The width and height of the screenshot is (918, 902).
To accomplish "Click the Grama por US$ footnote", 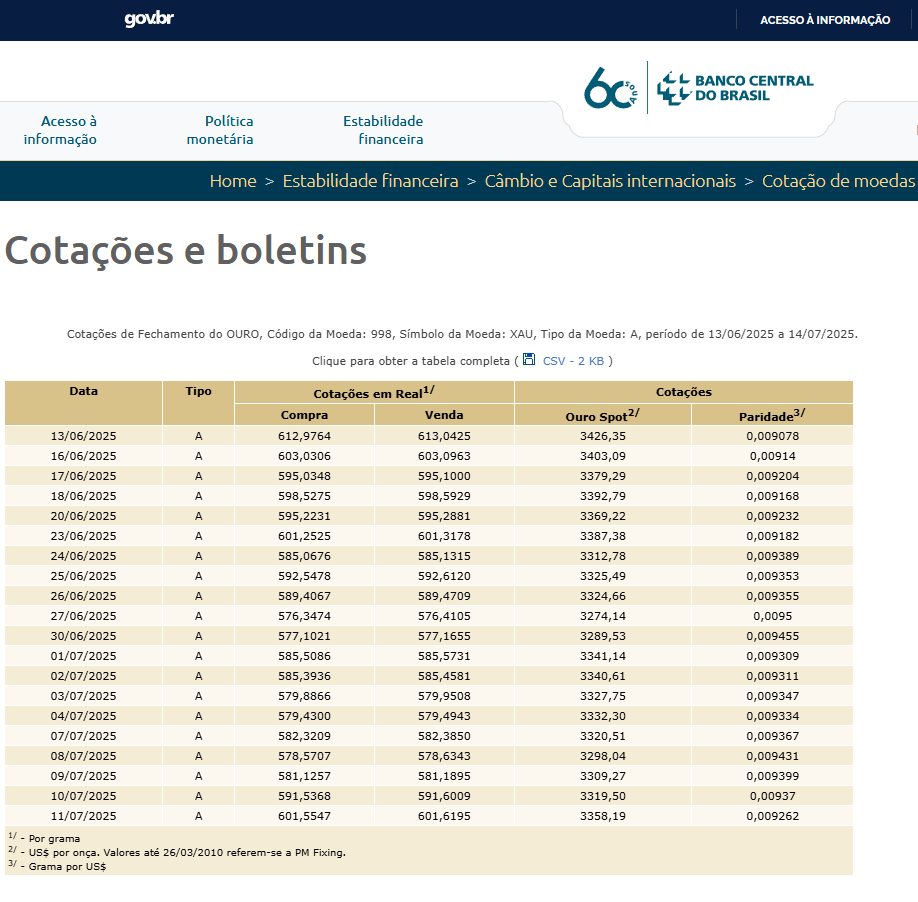I will click(57, 866).
